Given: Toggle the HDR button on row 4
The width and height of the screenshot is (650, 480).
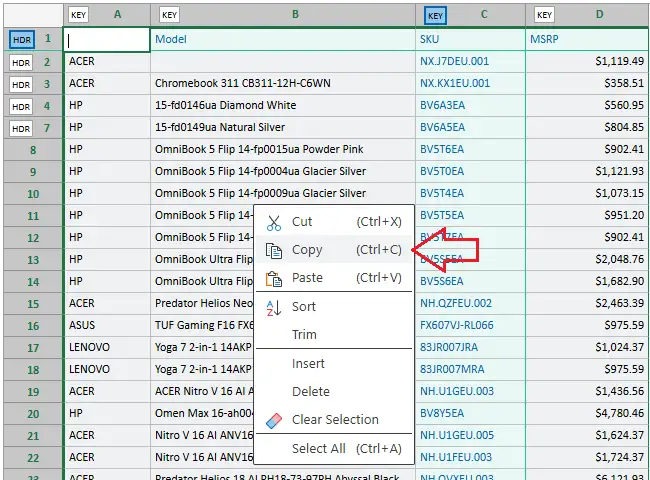Looking at the screenshot, I should (21, 107).
